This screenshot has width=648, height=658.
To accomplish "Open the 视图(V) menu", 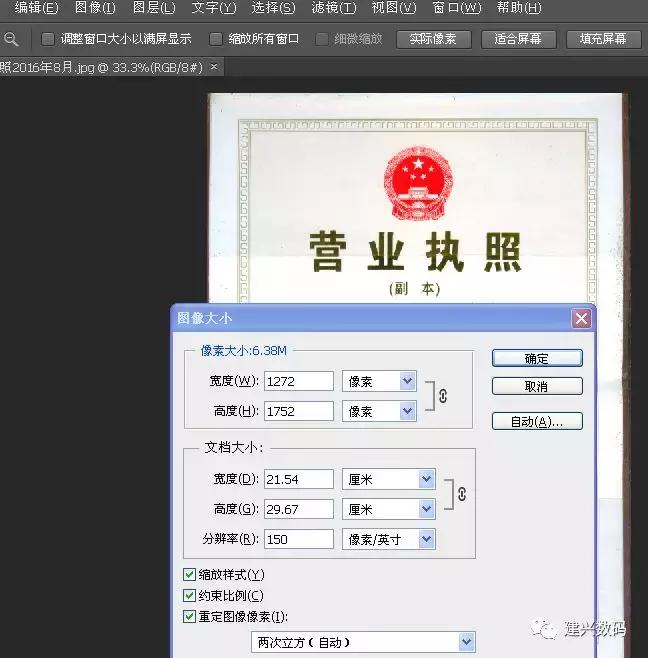I will point(394,8).
